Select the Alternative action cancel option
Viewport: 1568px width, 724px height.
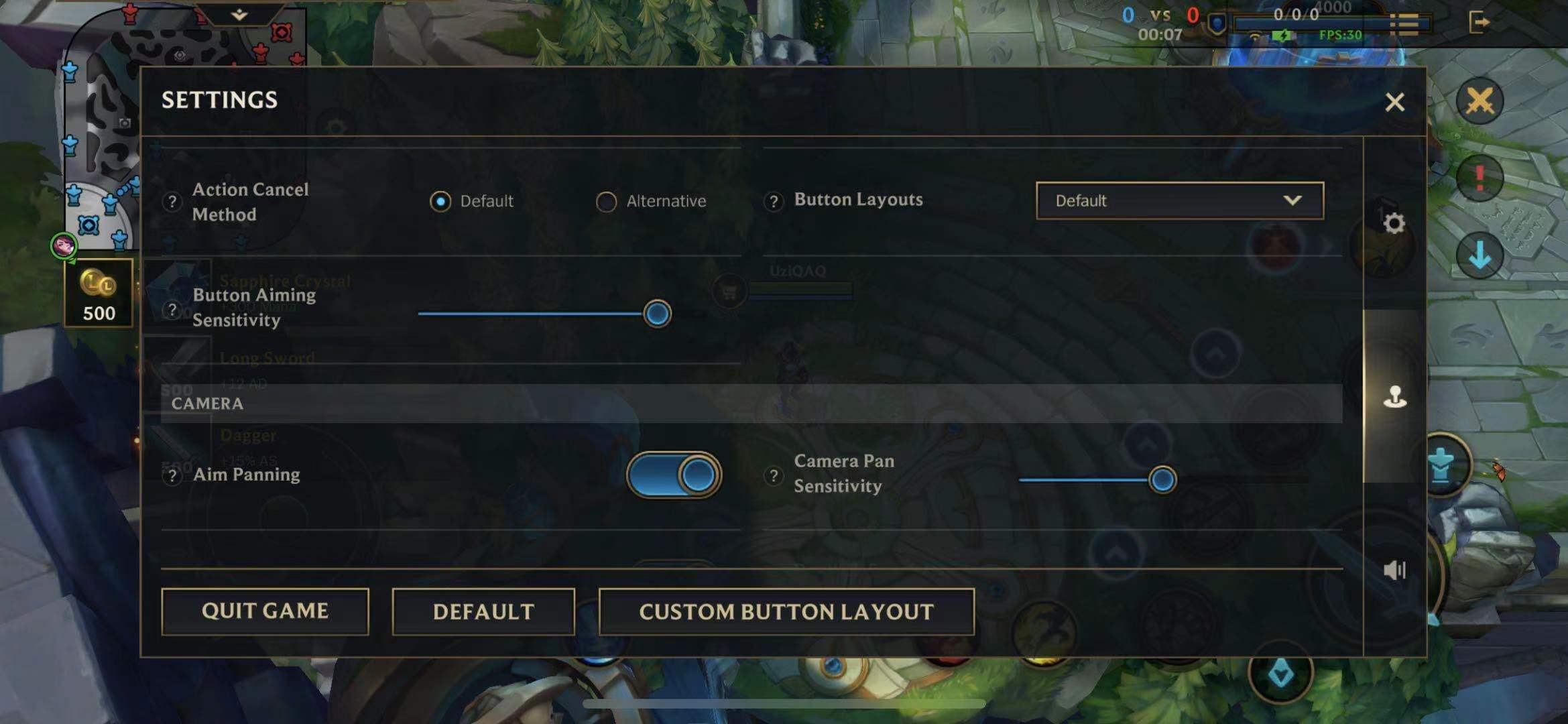coord(606,201)
